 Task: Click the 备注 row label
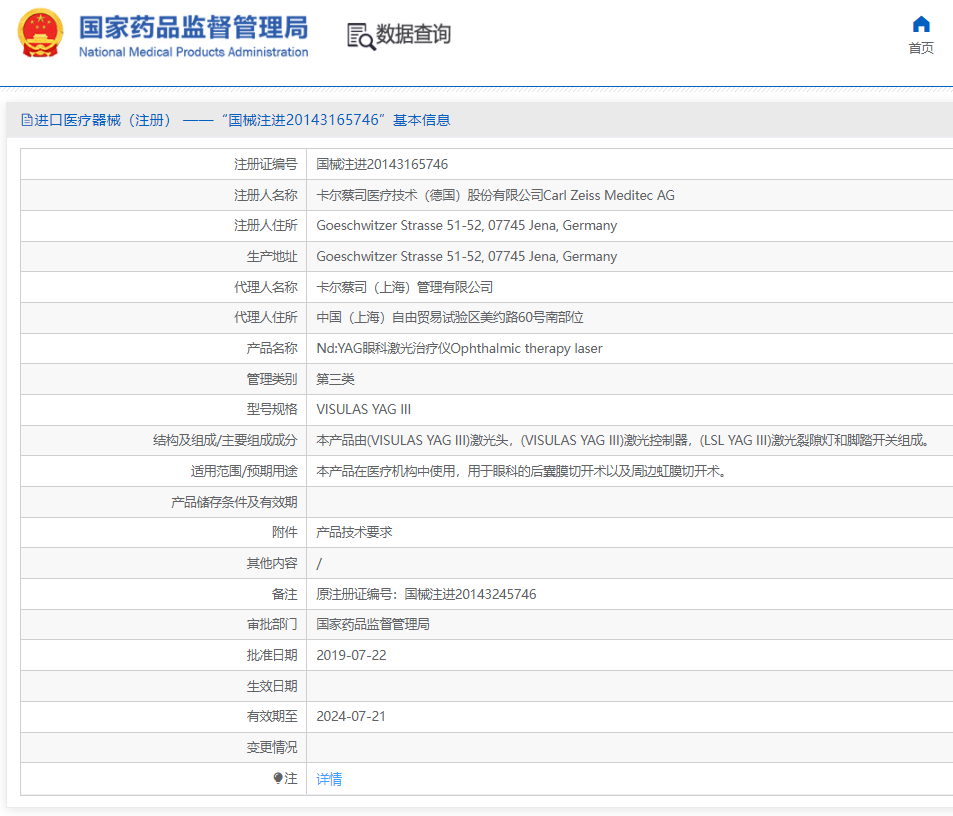pyautogui.click(x=284, y=594)
